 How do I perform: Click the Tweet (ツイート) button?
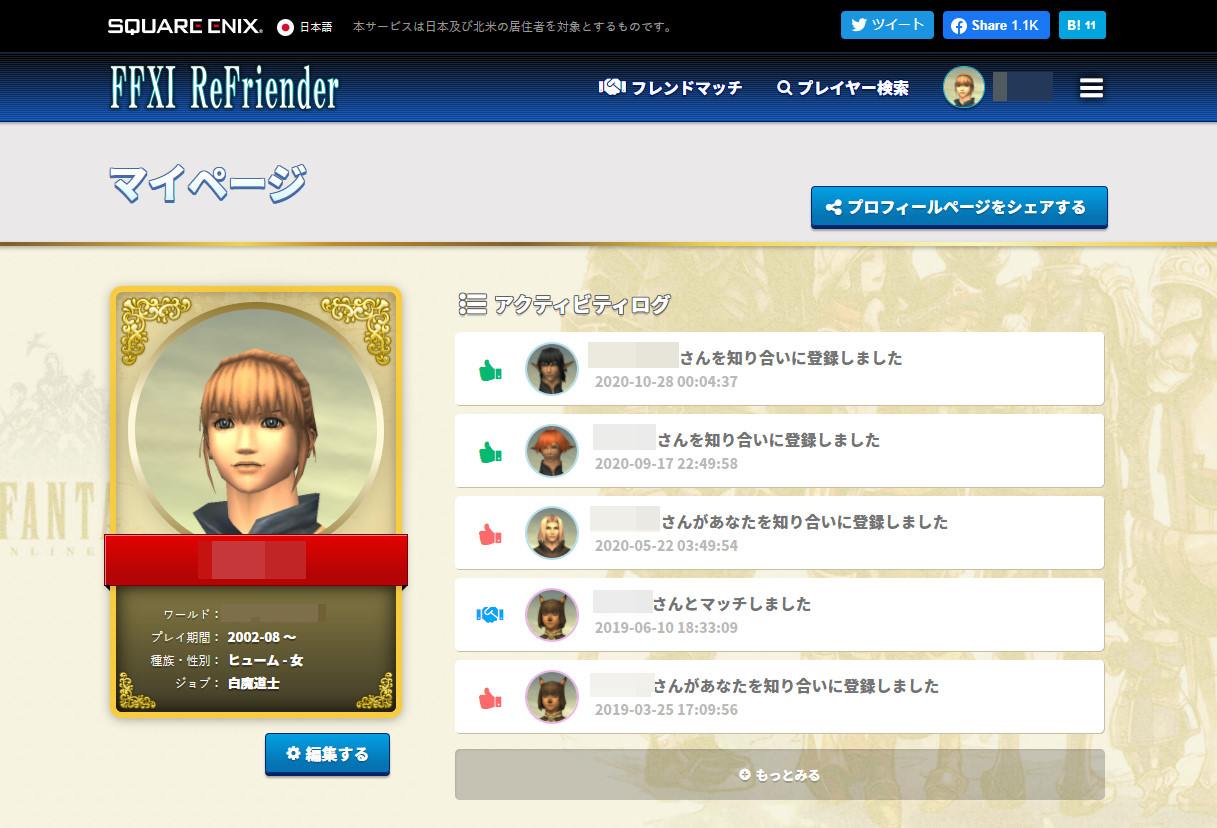pyautogui.click(x=887, y=25)
